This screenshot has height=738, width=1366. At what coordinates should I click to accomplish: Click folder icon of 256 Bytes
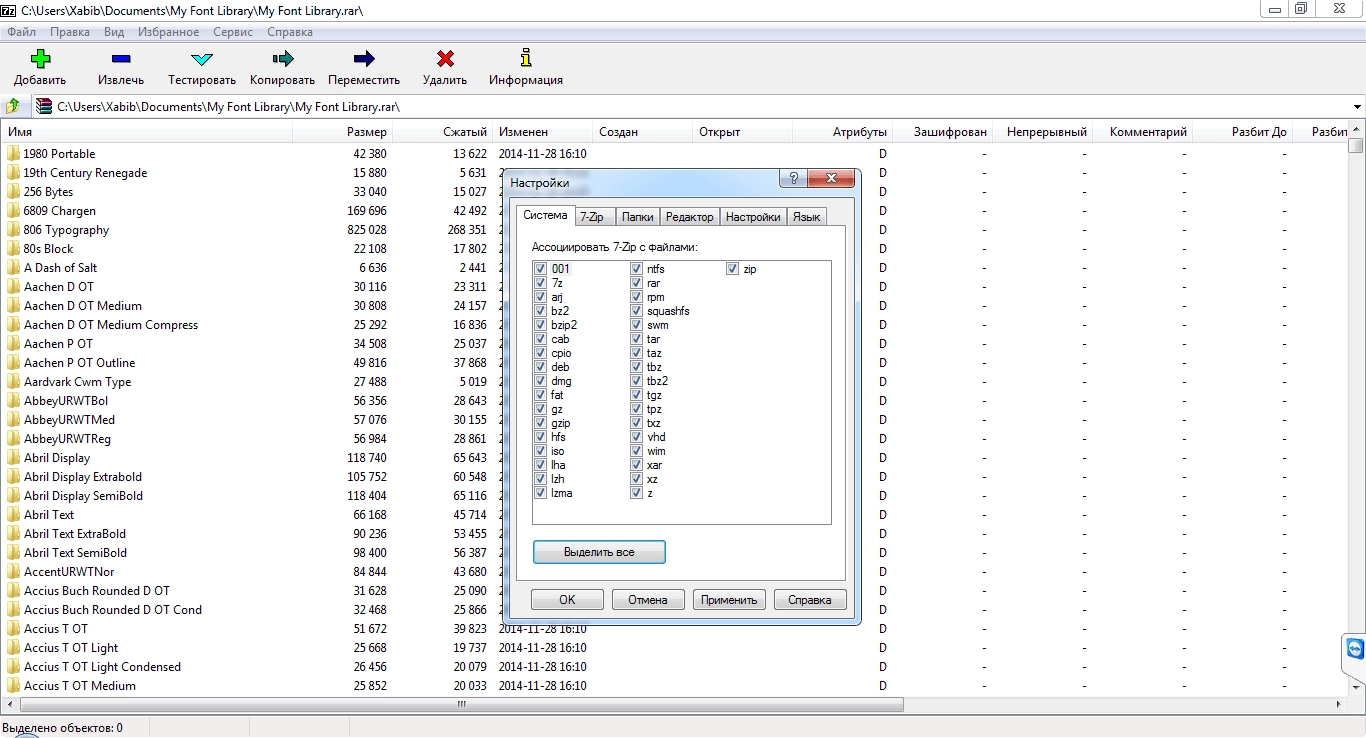pos(13,192)
